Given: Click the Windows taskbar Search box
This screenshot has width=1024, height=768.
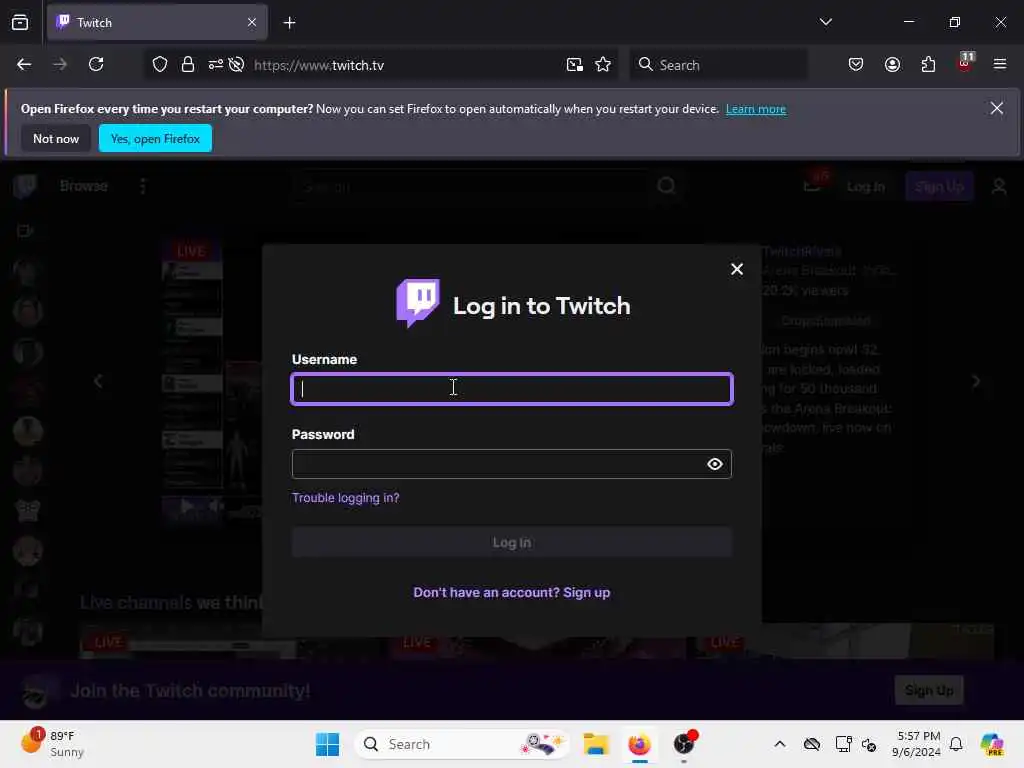Looking at the screenshot, I should [x=462, y=744].
